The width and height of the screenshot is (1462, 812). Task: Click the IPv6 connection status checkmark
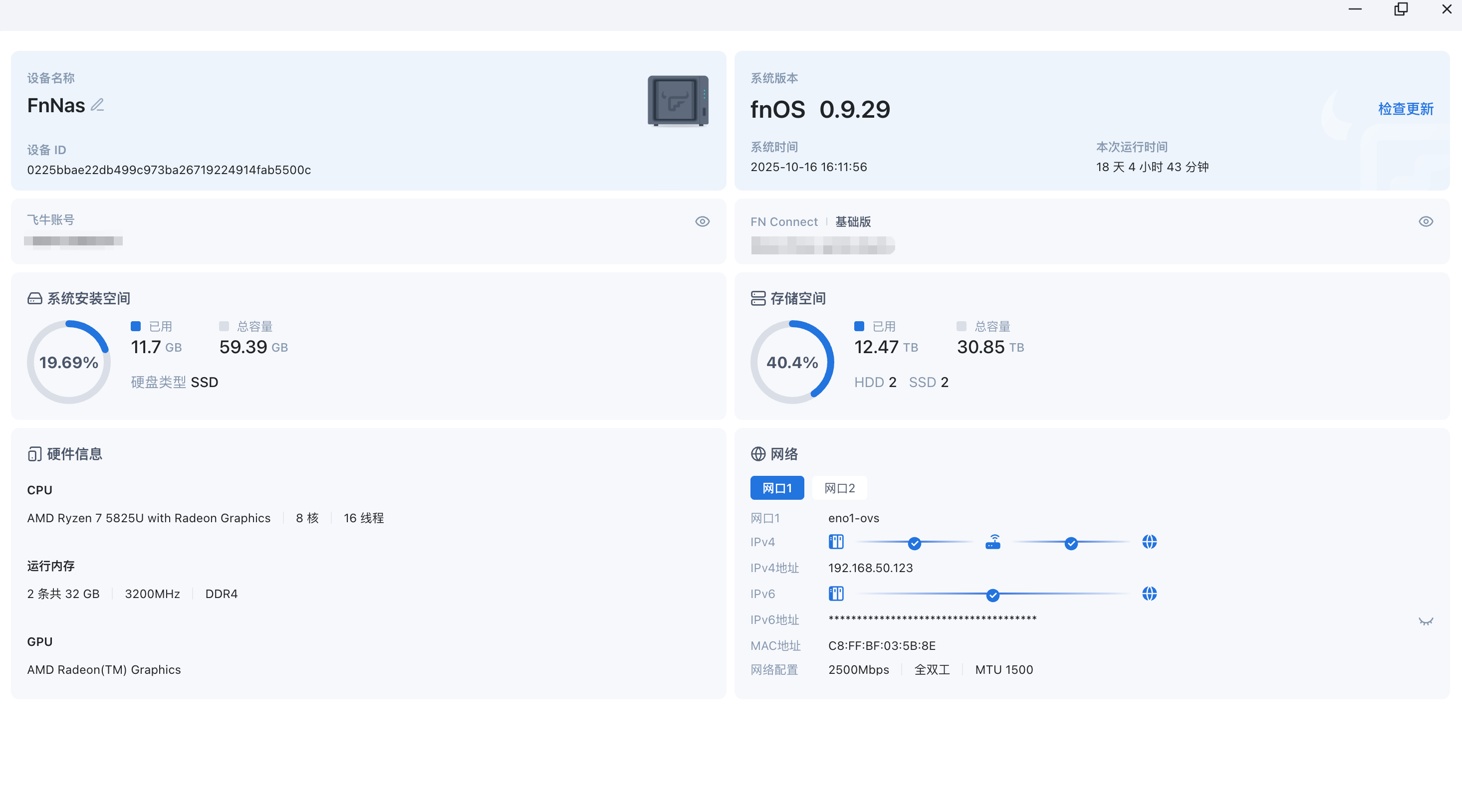[x=992, y=595]
